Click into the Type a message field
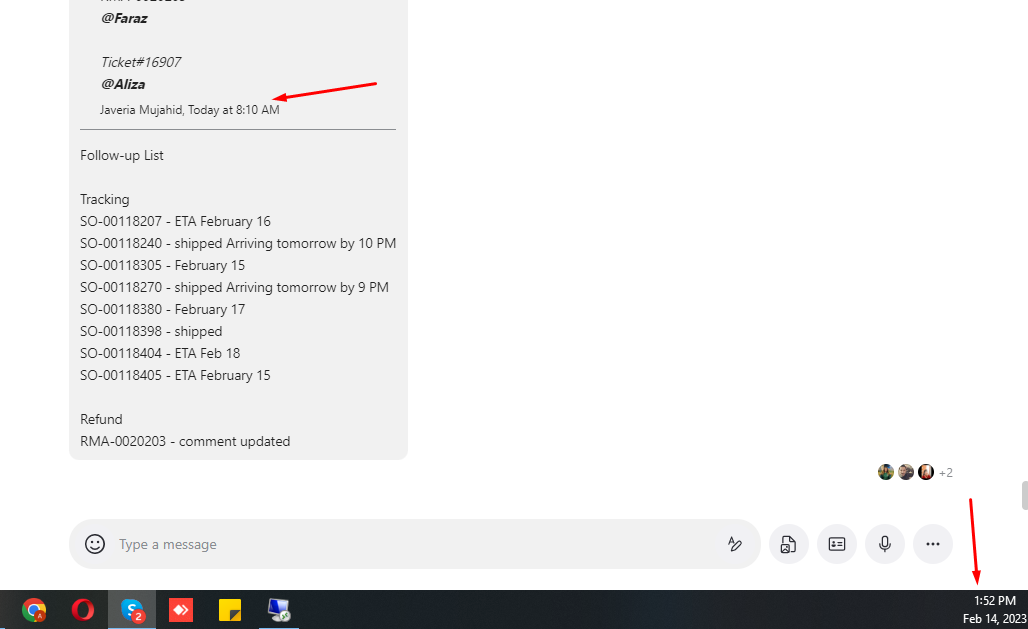Screen dimensions: 1028x629 [413, 544]
